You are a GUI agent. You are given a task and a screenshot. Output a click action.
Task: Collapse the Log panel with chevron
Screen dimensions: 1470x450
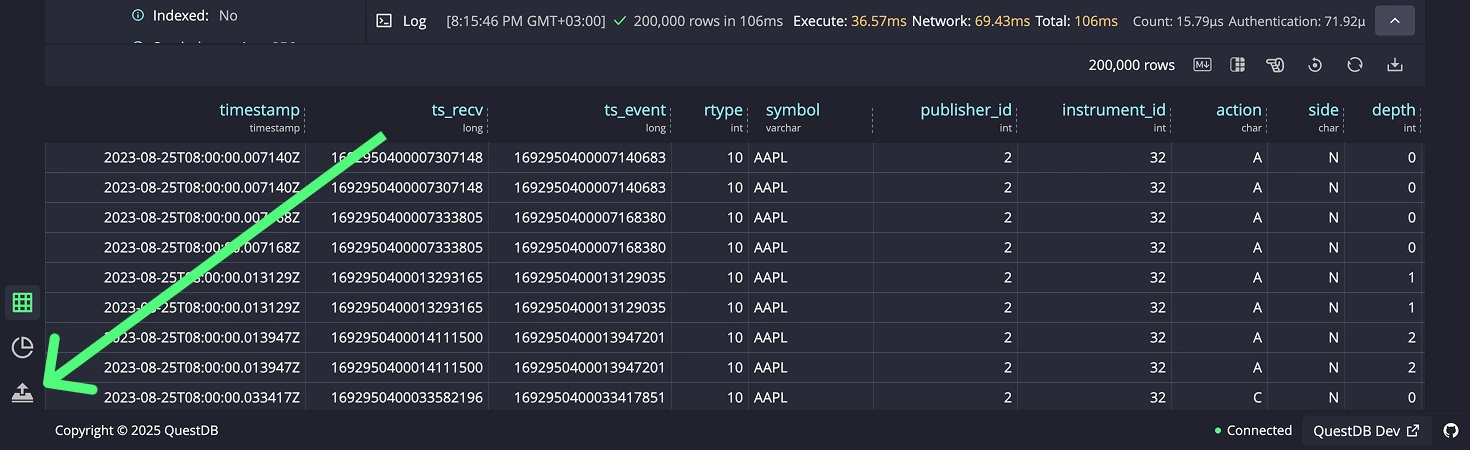[1395, 20]
